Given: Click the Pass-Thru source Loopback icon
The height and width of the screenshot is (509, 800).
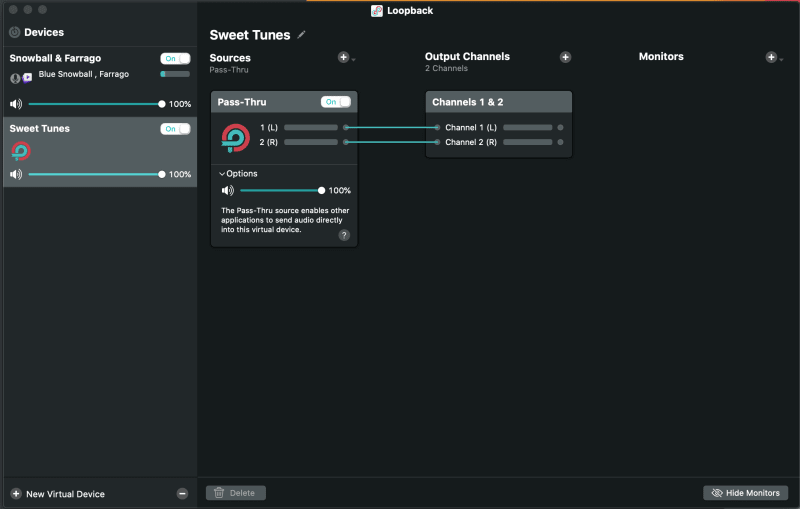Looking at the screenshot, I should point(235,138).
